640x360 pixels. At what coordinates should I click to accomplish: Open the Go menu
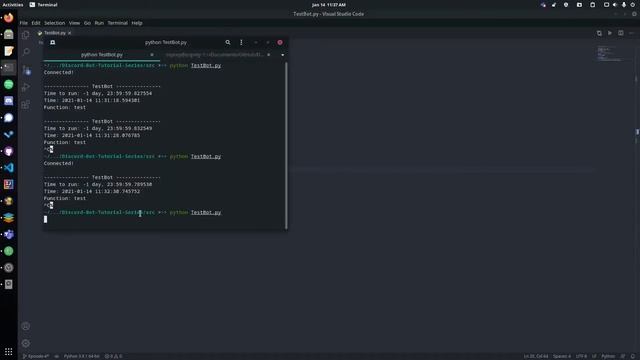pyautogui.click(x=87, y=23)
